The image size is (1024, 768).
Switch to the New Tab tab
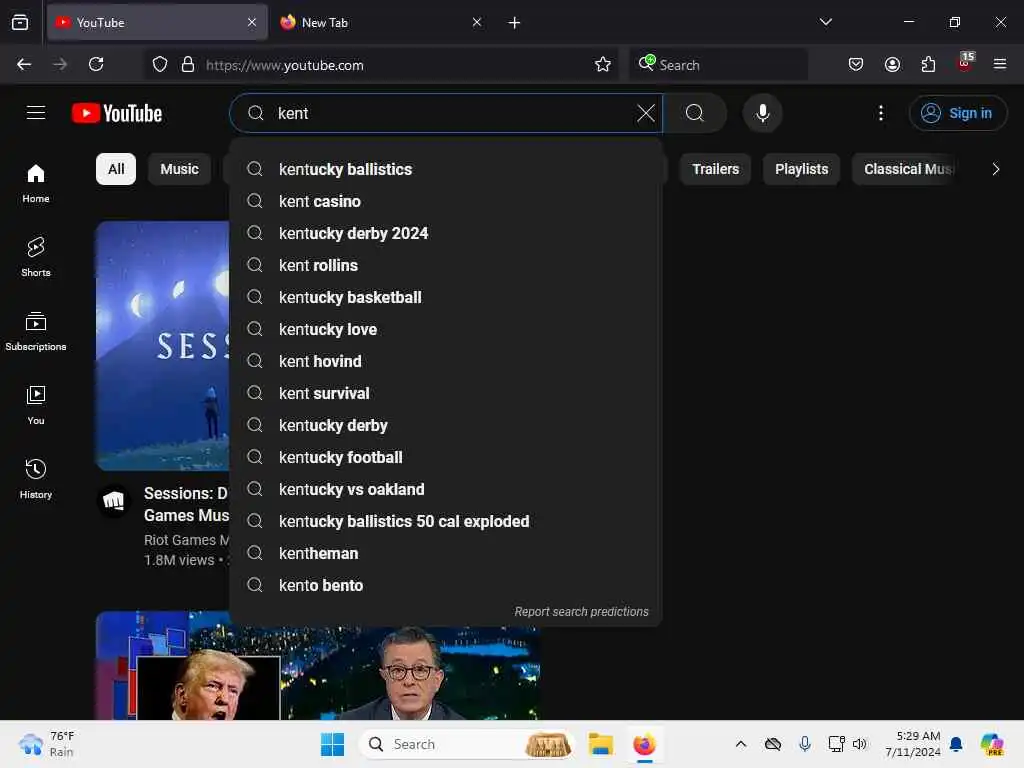tap(382, 23)
